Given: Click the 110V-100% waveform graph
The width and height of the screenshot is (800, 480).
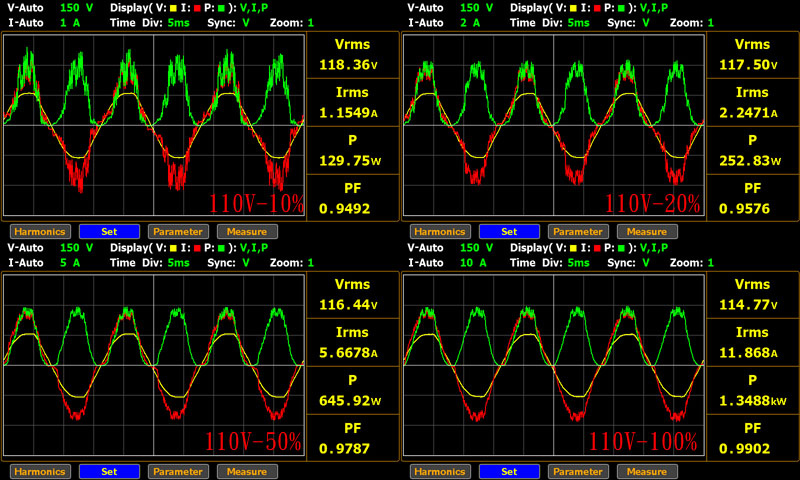Looking at the screenshot, I should (554, 365).
